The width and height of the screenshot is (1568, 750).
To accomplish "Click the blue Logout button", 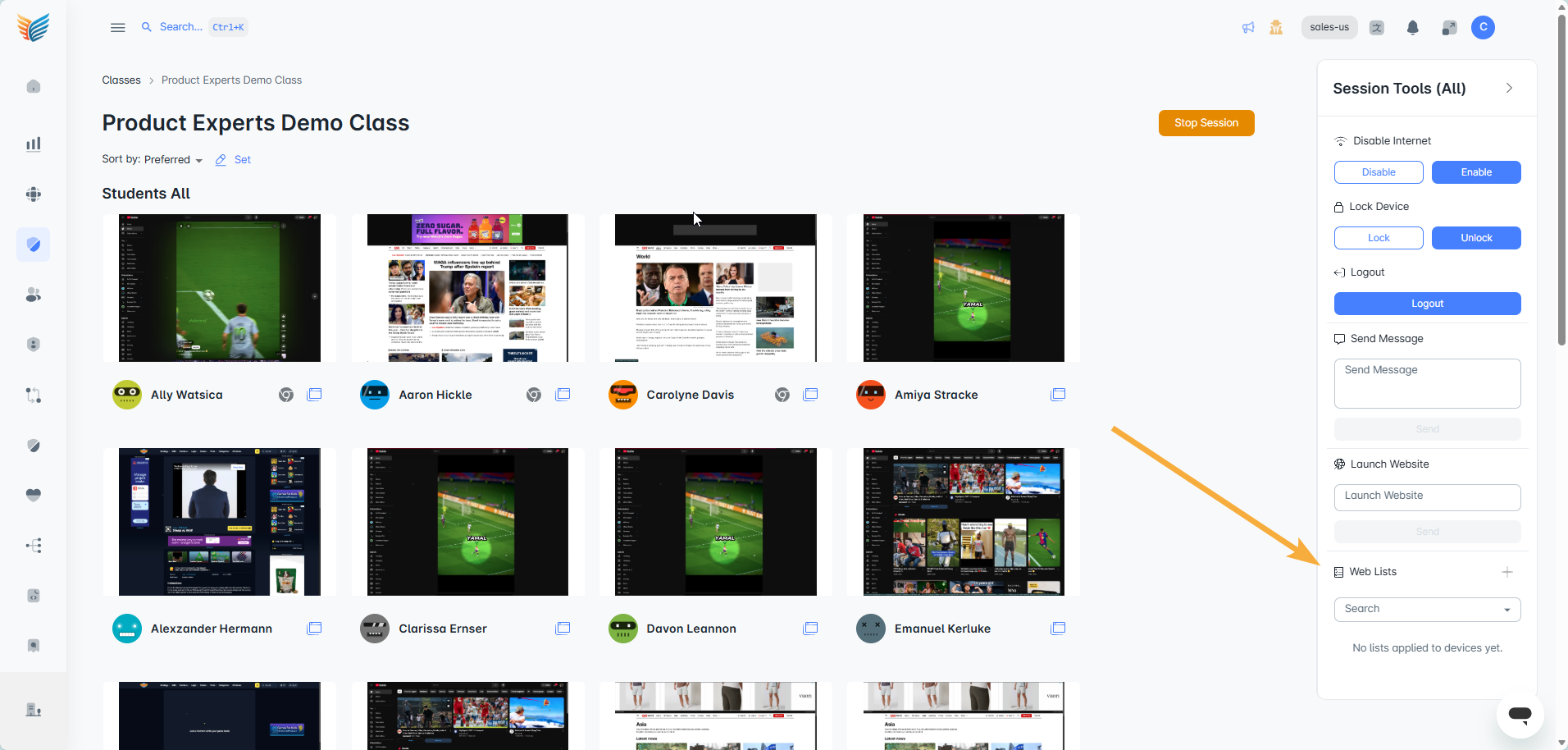I will [1427, 304].
